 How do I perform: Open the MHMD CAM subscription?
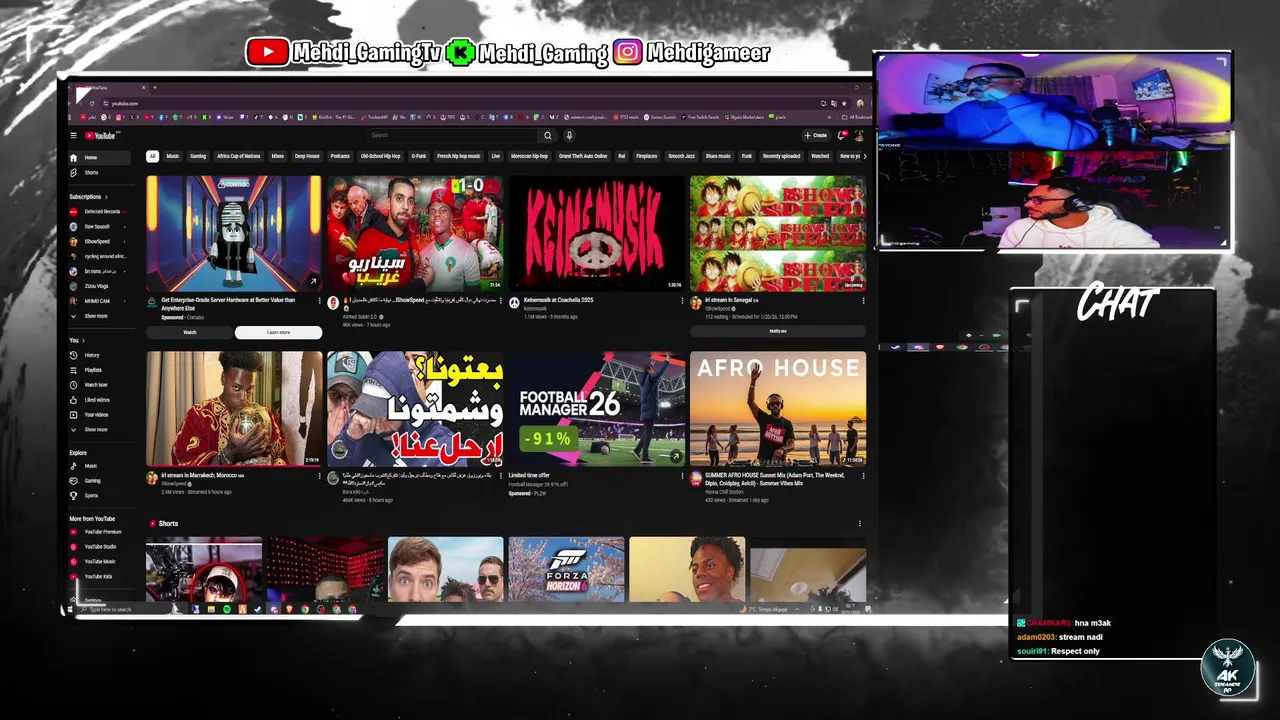pyautogui.click(x=99, y=301)
